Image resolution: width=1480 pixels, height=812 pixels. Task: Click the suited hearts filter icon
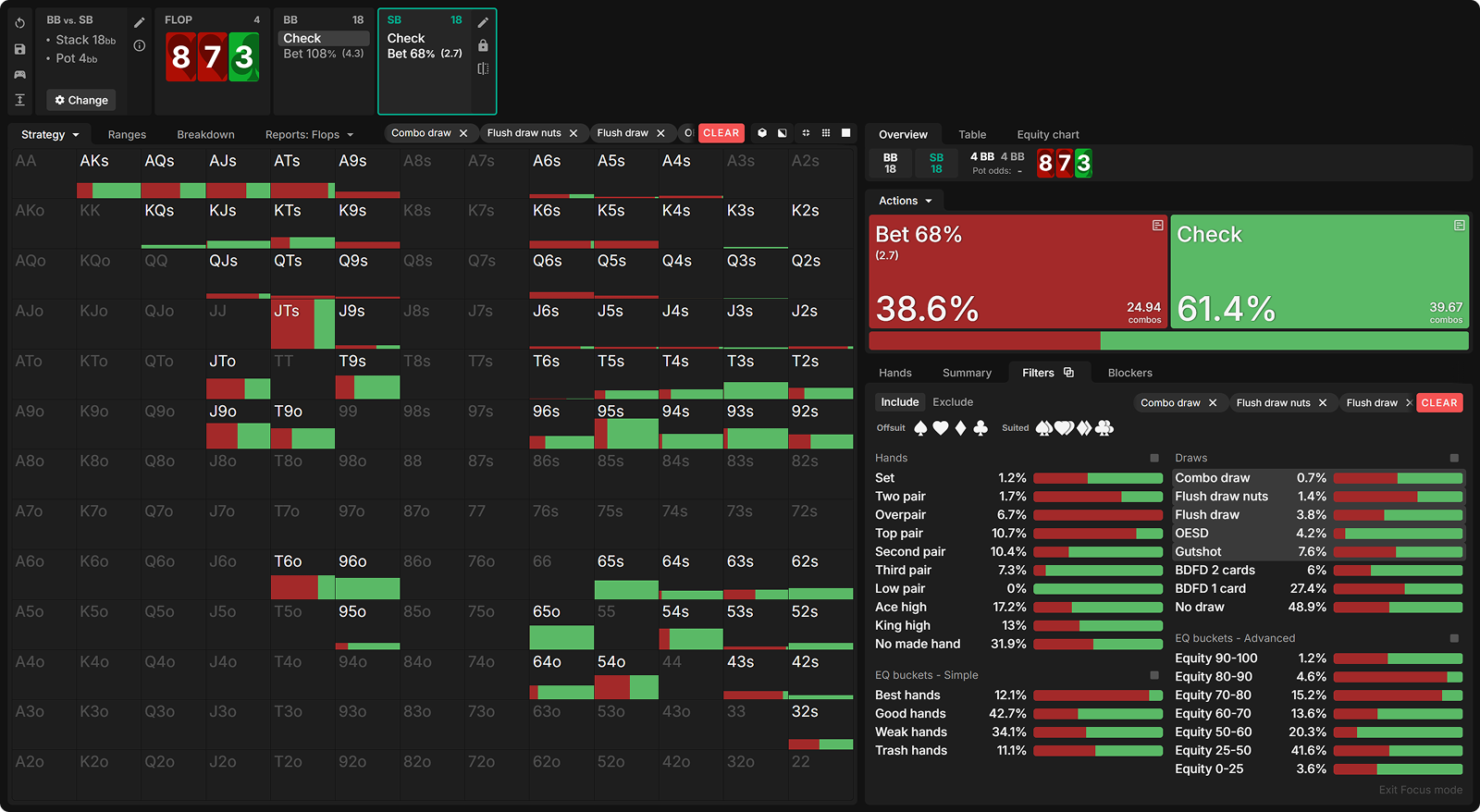[1064, 428]
